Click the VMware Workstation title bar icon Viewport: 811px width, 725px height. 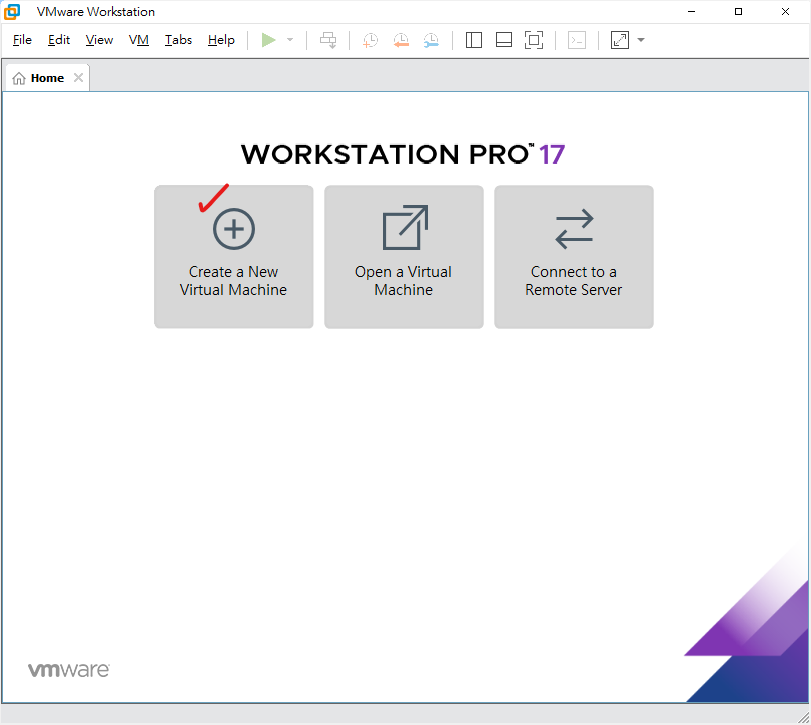(x=12, y=11)
